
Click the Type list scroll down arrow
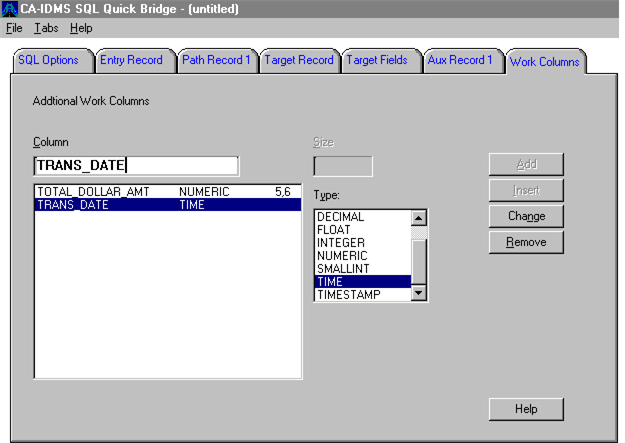click(419, 293)
